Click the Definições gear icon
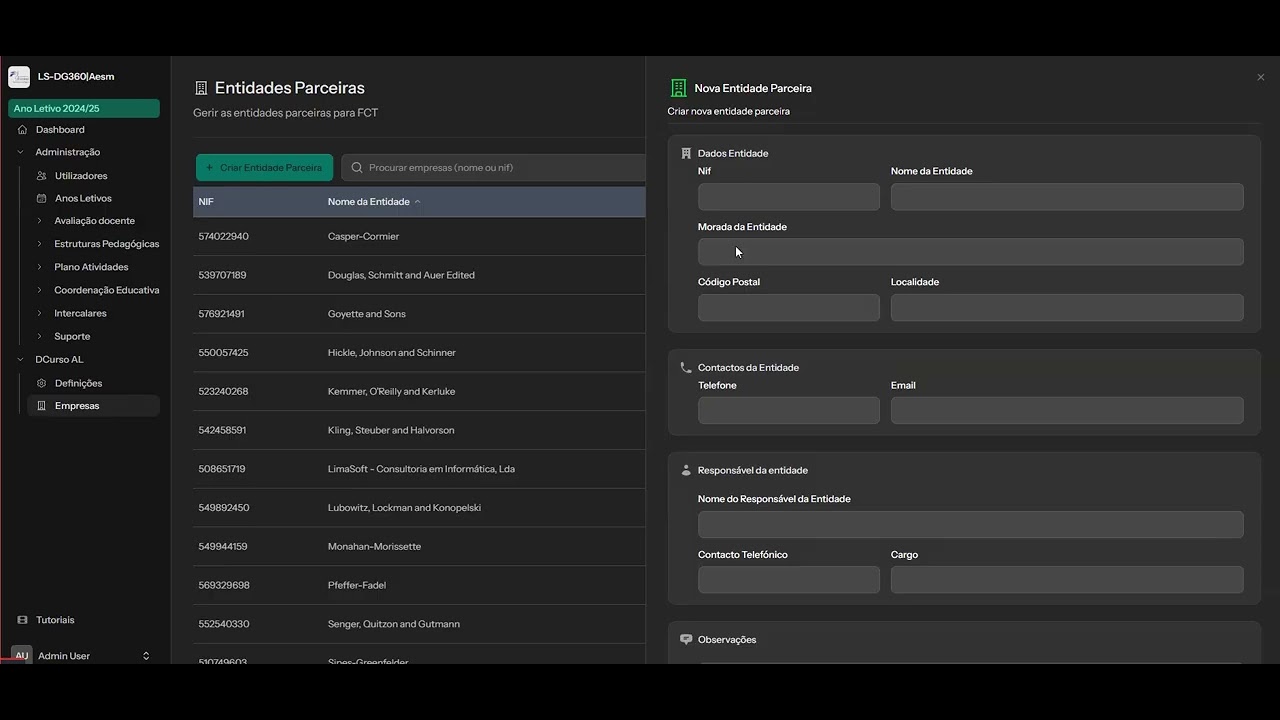 [41, 383]
